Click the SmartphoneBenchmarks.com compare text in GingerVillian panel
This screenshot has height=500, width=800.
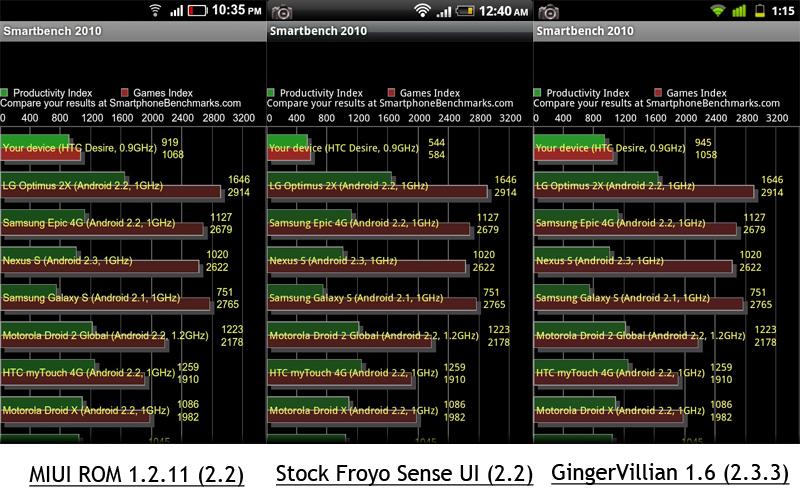click(657, 104)
